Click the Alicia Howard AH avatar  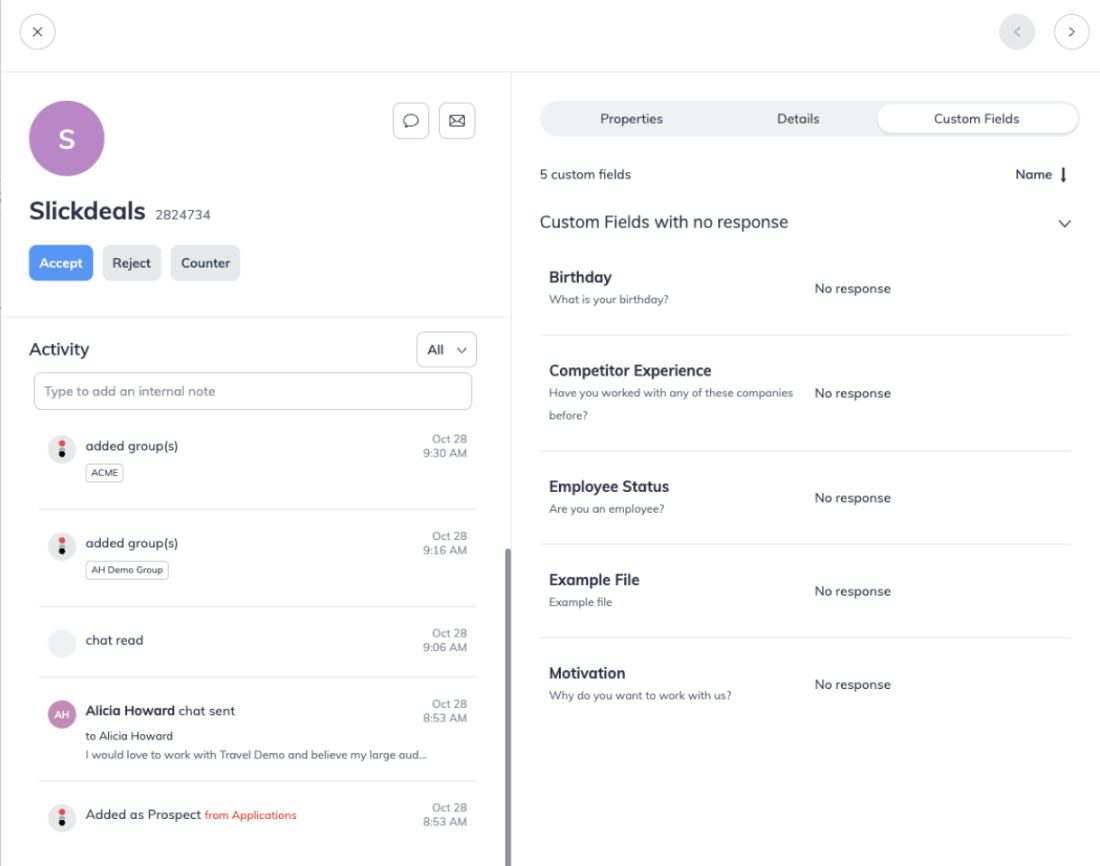tap(62, 714)
